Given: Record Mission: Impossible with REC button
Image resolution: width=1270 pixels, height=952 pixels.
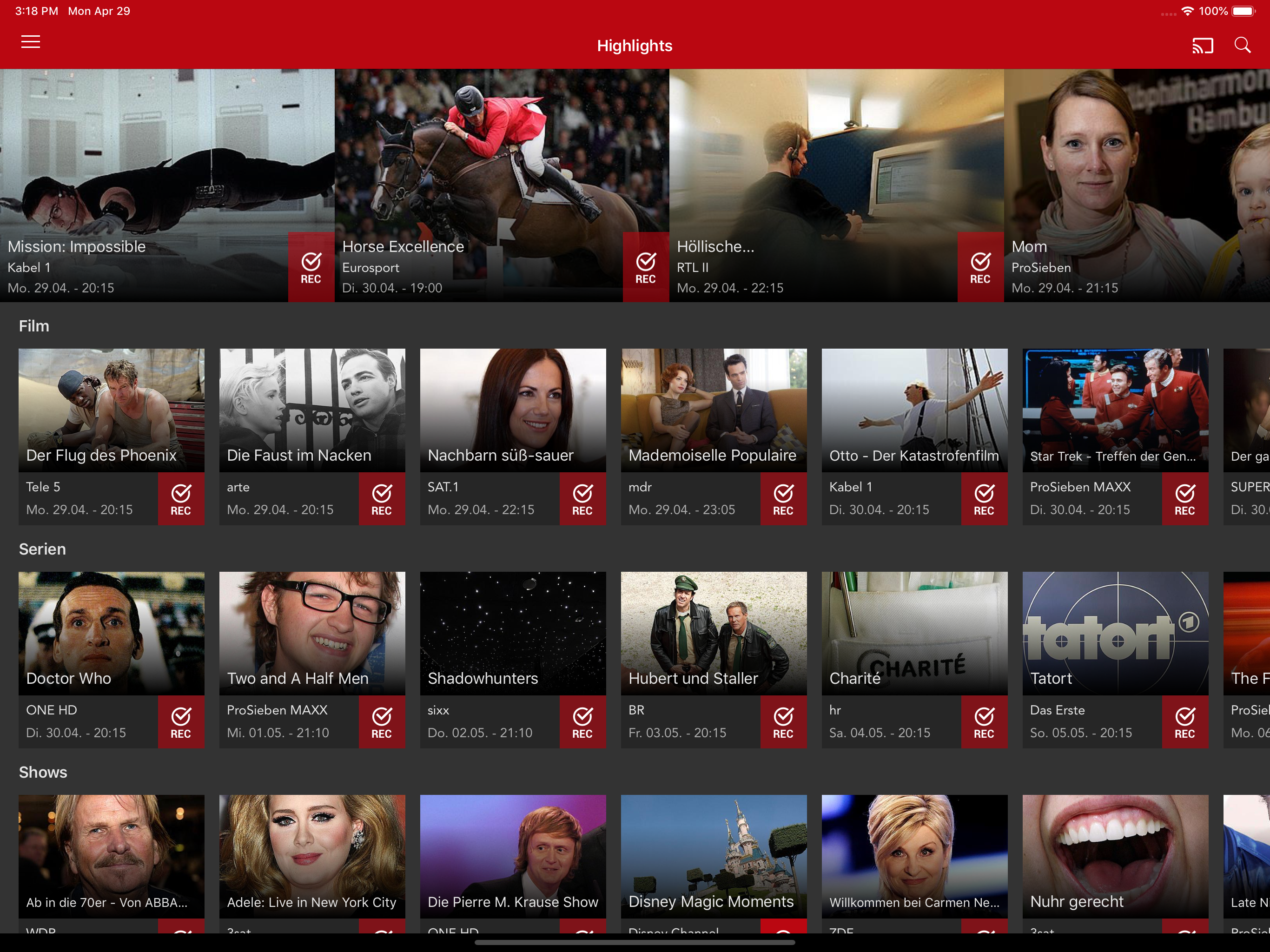Looking at the screenshot, I should [x=311, y=267].
